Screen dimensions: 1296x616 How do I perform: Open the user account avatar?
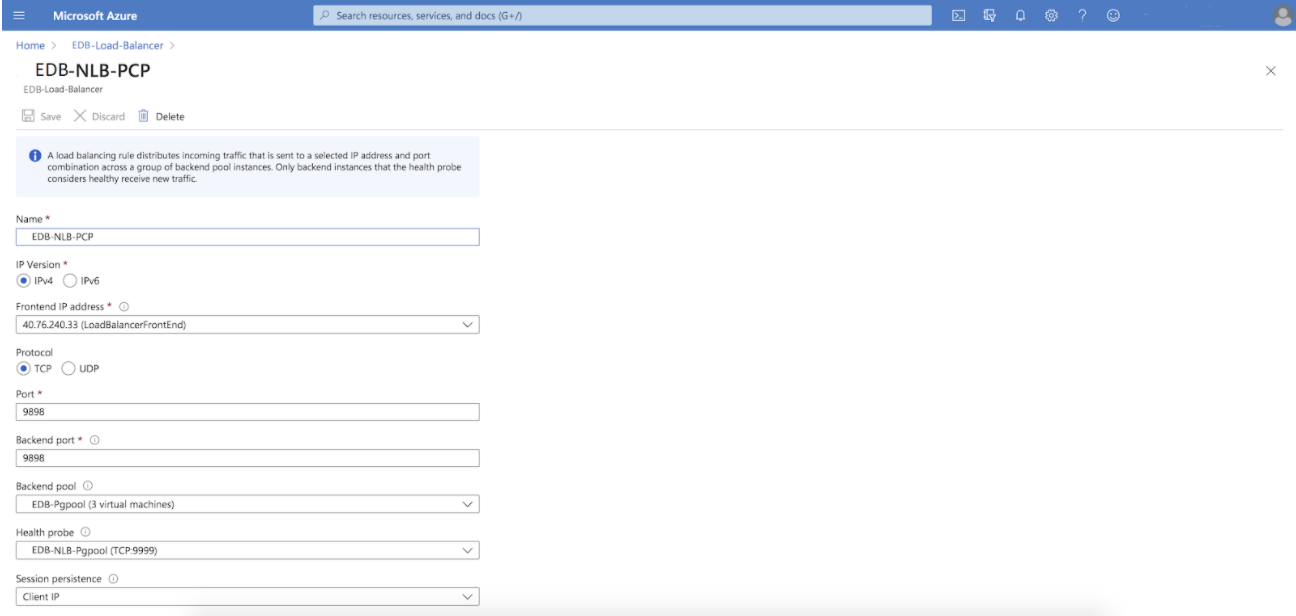[1282, 15]
